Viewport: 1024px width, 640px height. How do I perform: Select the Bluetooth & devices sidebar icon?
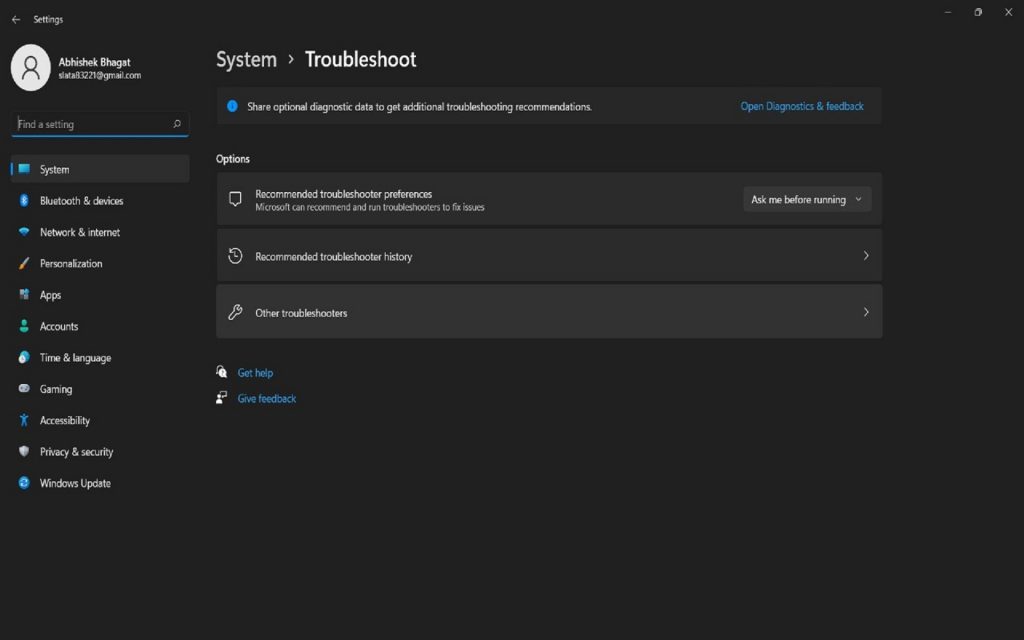coord(23,200)
